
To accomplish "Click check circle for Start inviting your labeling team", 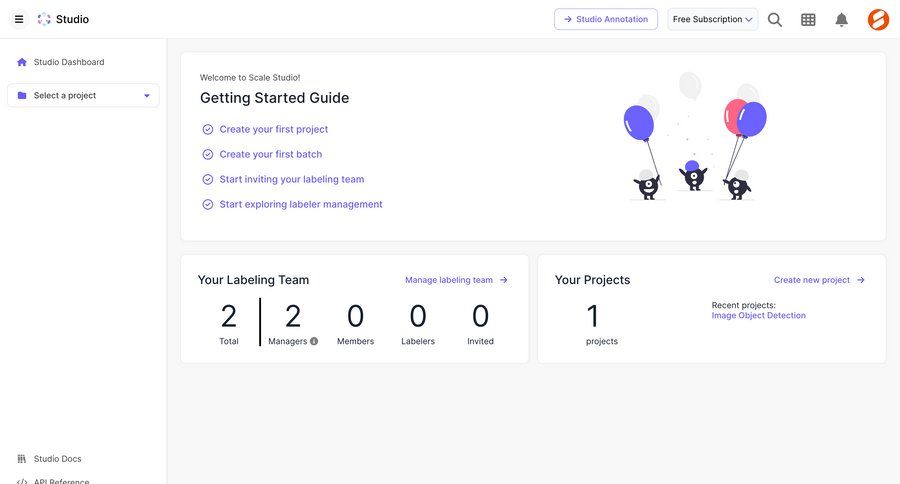I will (208, 180).
